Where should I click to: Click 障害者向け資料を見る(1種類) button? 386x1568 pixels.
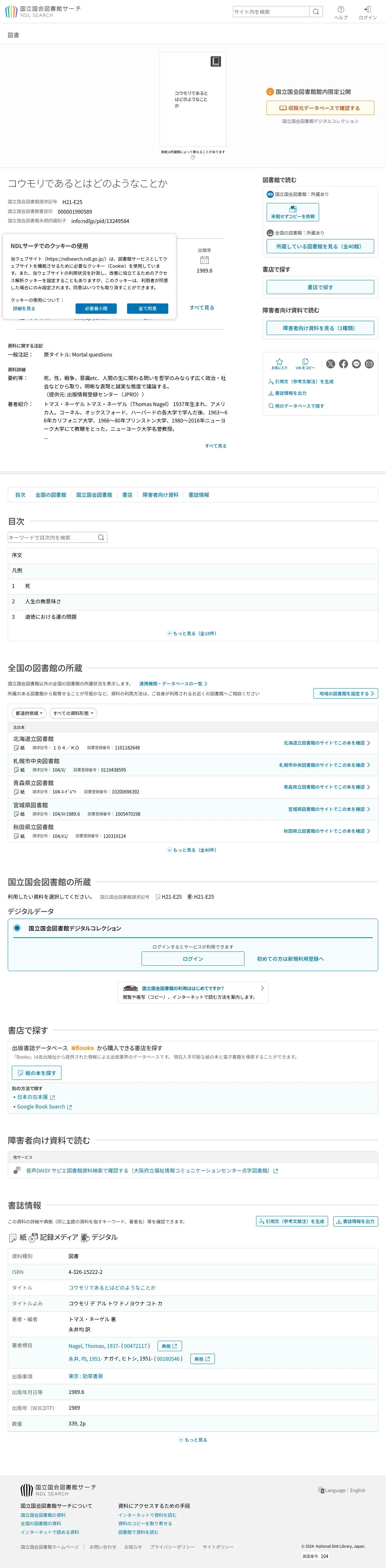click(x=320, y=328)
